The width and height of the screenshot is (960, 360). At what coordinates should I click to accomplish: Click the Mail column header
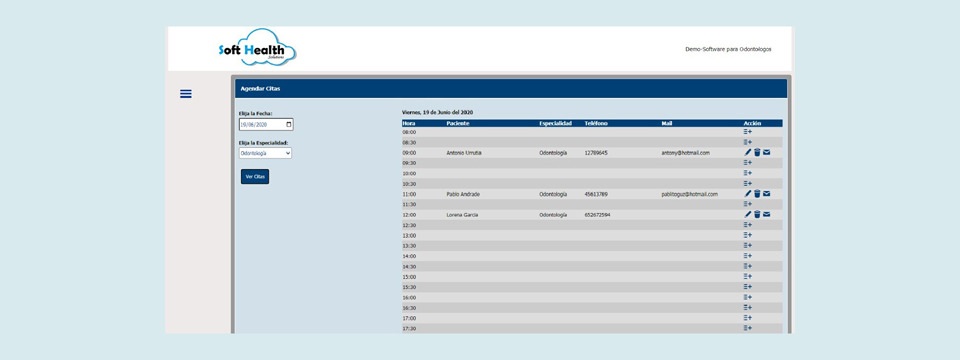(667, 123)
